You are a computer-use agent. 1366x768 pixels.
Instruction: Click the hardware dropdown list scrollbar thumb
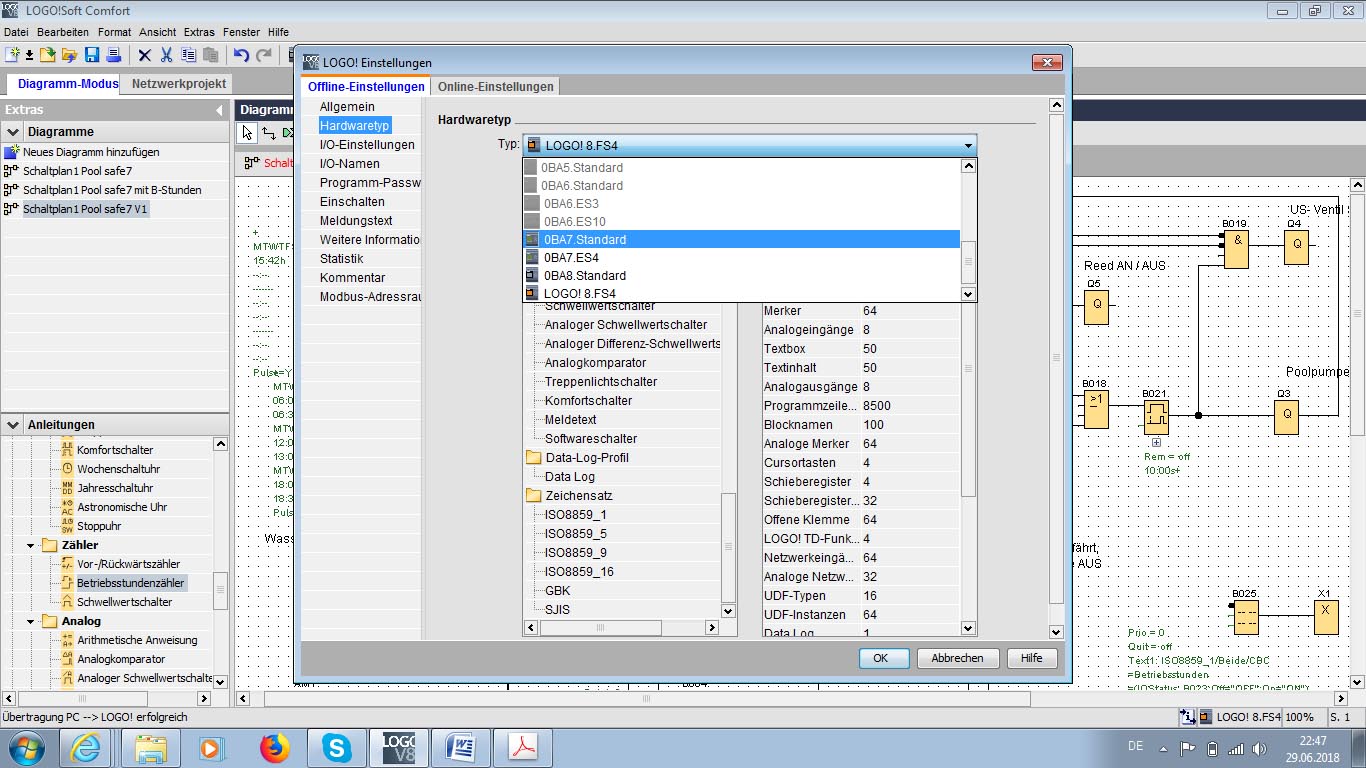[x=968, y=264]
